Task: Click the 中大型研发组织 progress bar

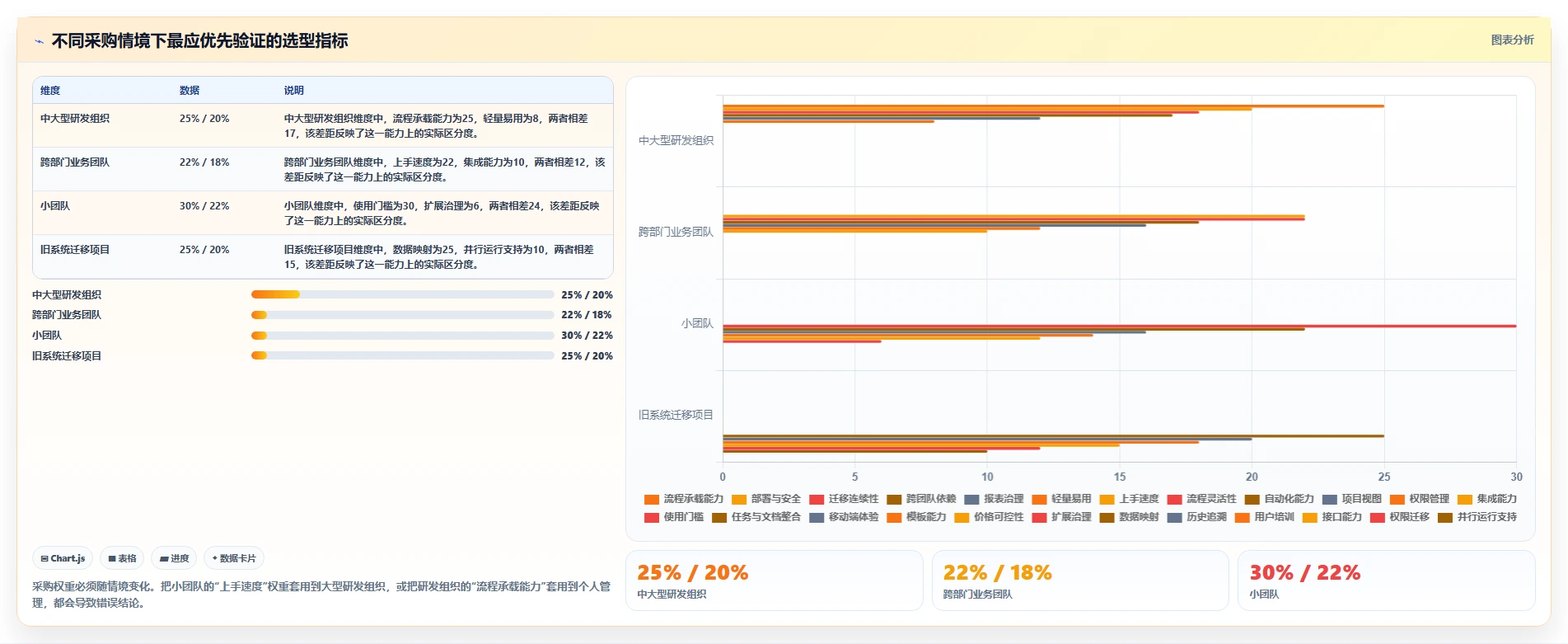Action: point(402,294)
